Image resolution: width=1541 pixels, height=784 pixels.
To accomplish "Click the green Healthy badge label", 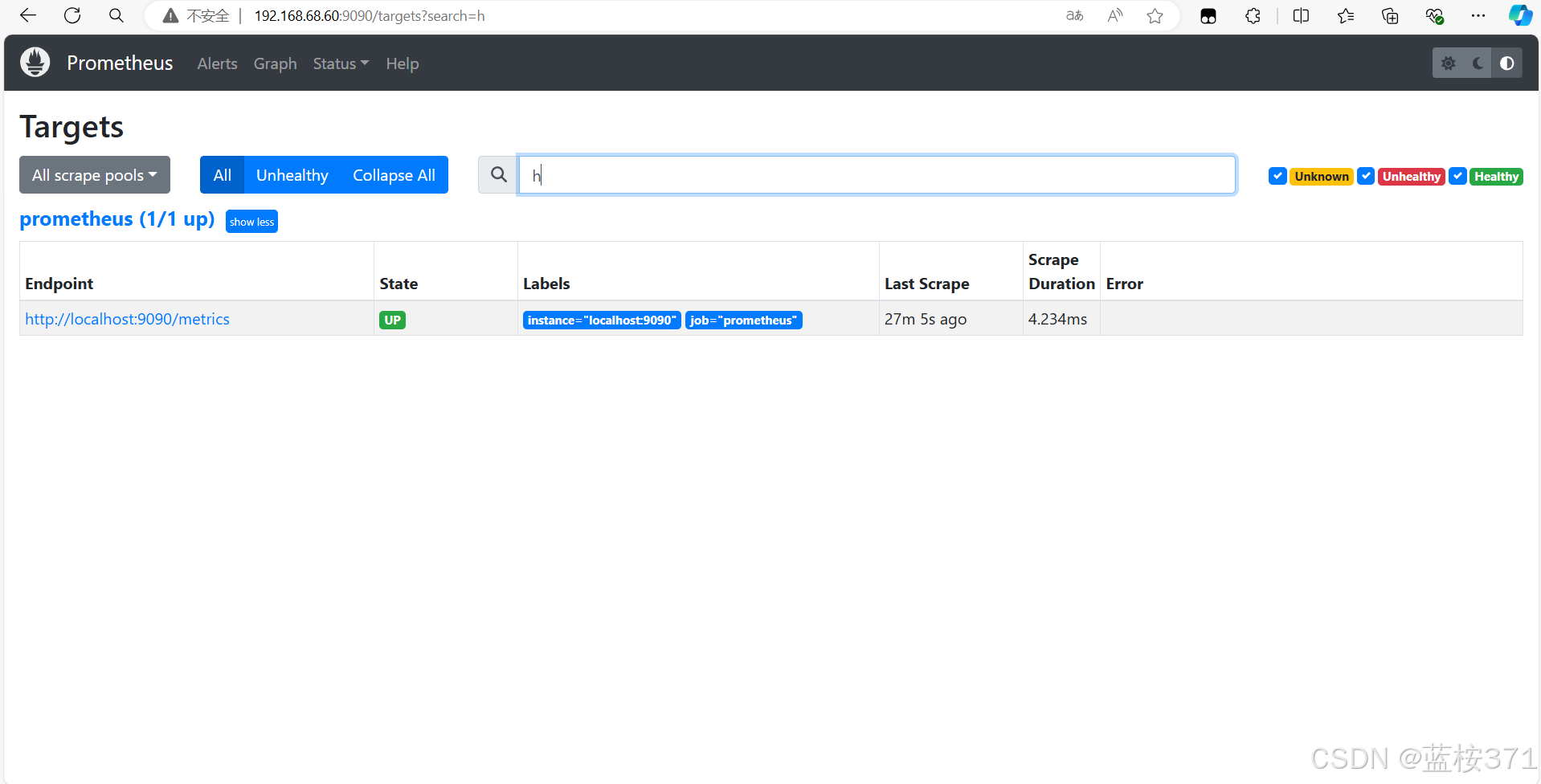I will 1496,176.
